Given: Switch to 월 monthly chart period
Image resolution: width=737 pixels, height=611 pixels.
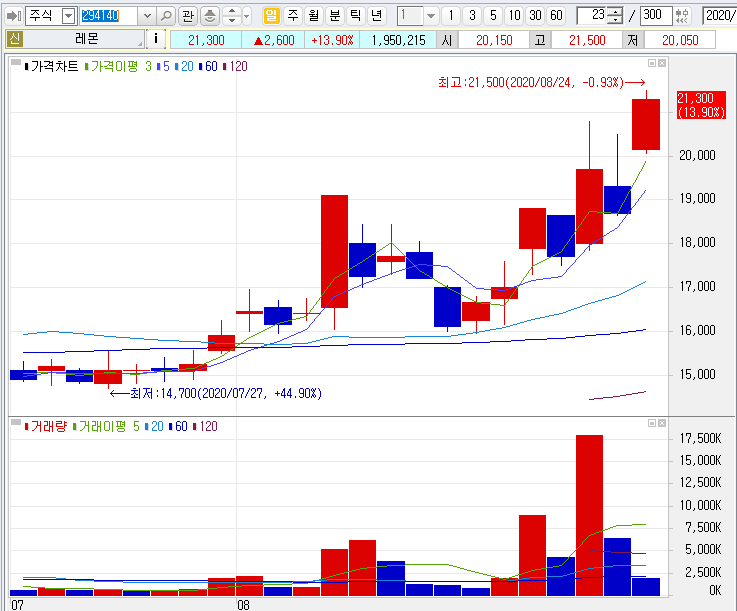Looking at the screenshot, I should point(314,16).
